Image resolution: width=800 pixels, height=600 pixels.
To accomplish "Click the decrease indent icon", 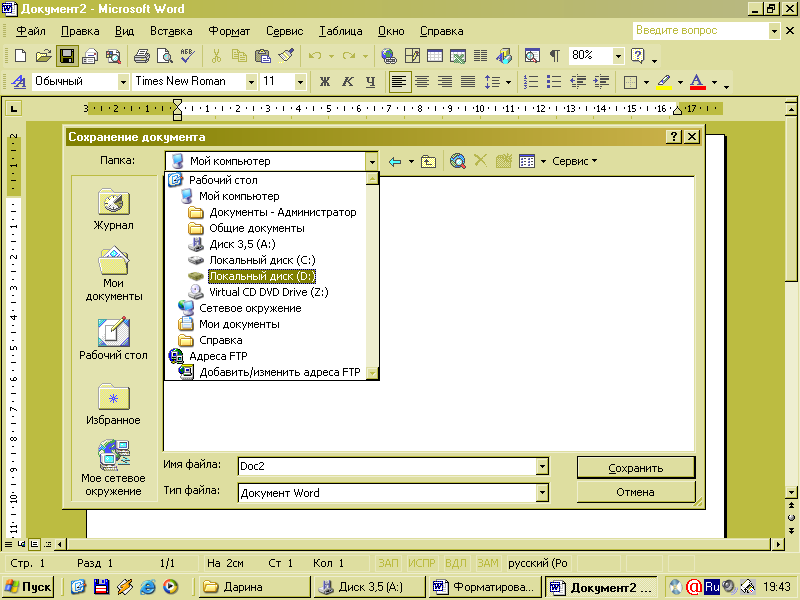I will pyautogui.click(x=578, y=82).
